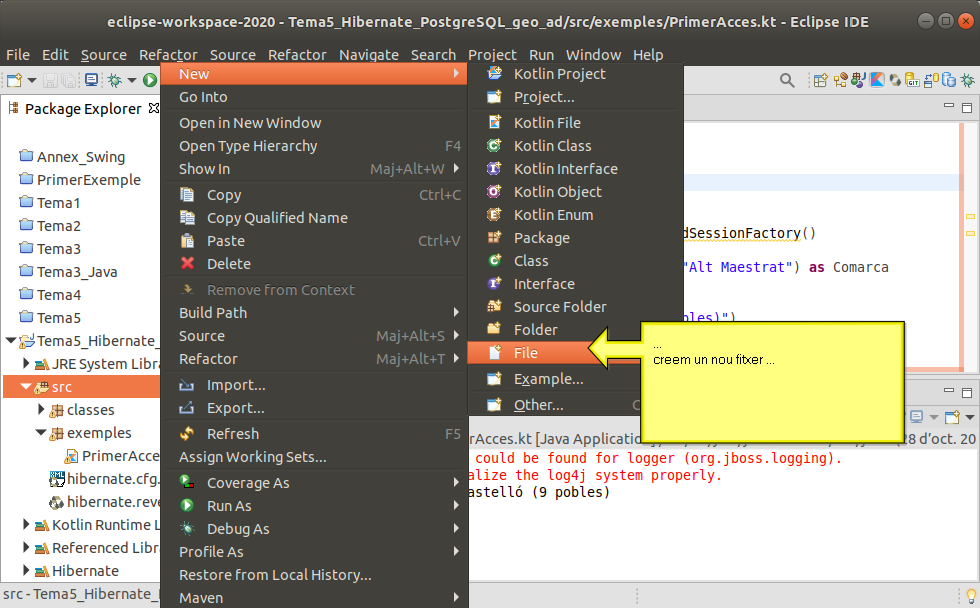Open the terminal/console monitor icon in main toolbar
This screenshot has width=980, height=608.
pos(92,80)
